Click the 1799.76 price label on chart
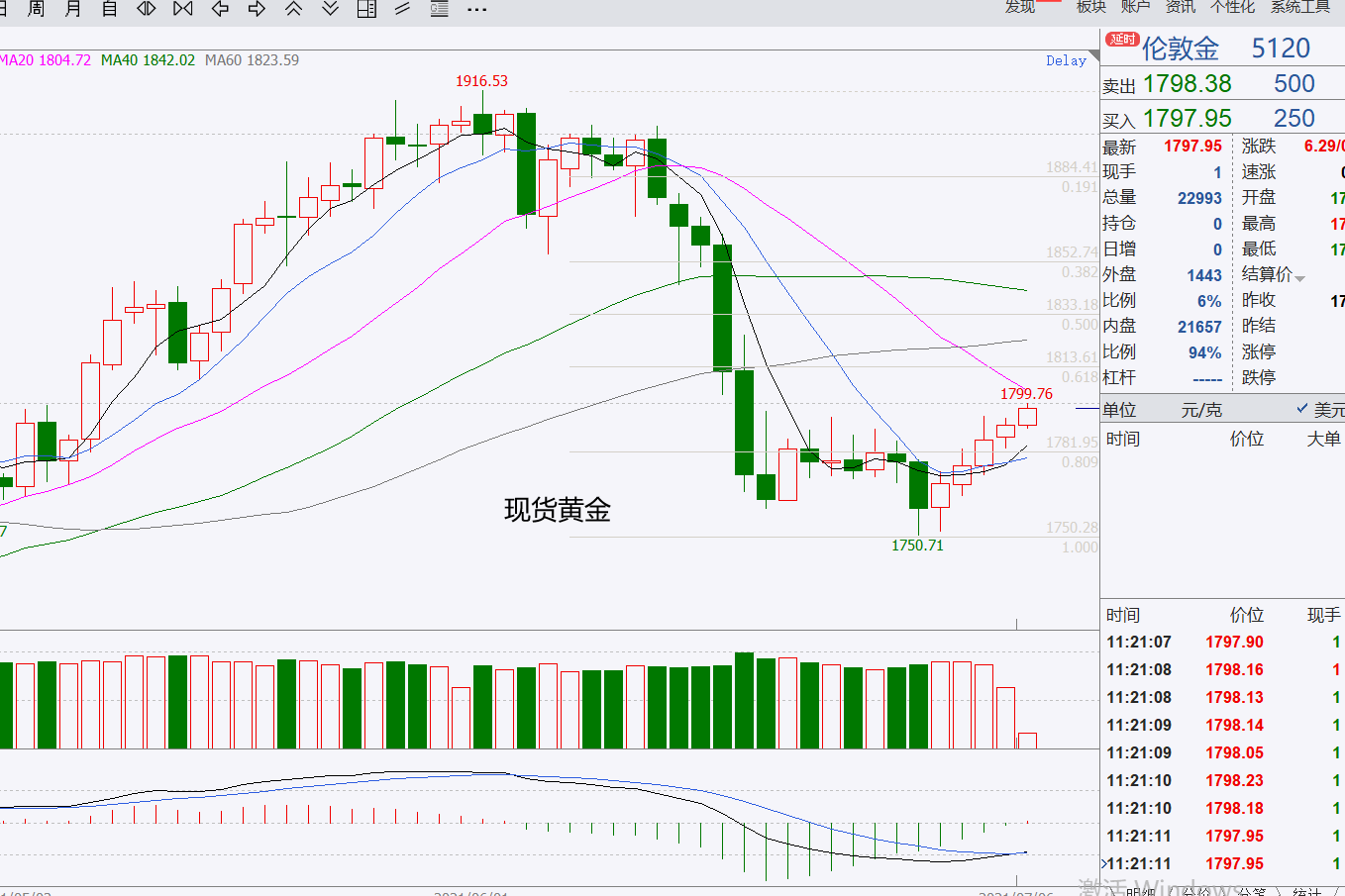Viewport: 1345px width, 896px height. [1026, 394]
